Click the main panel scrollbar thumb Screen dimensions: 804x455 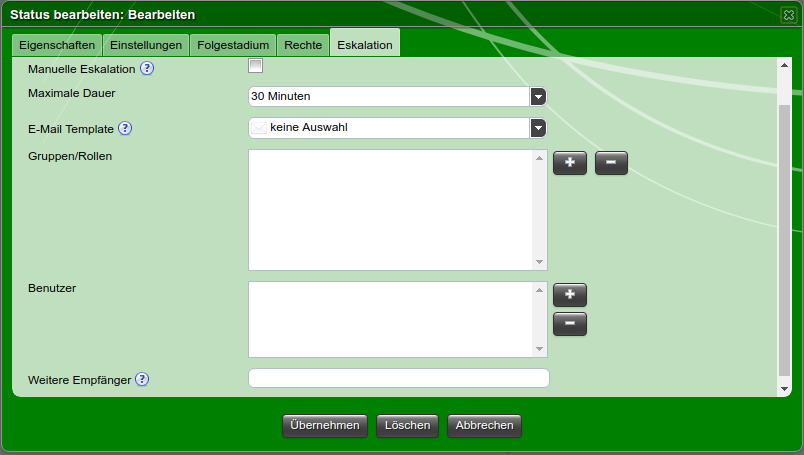tap(784, 240)
